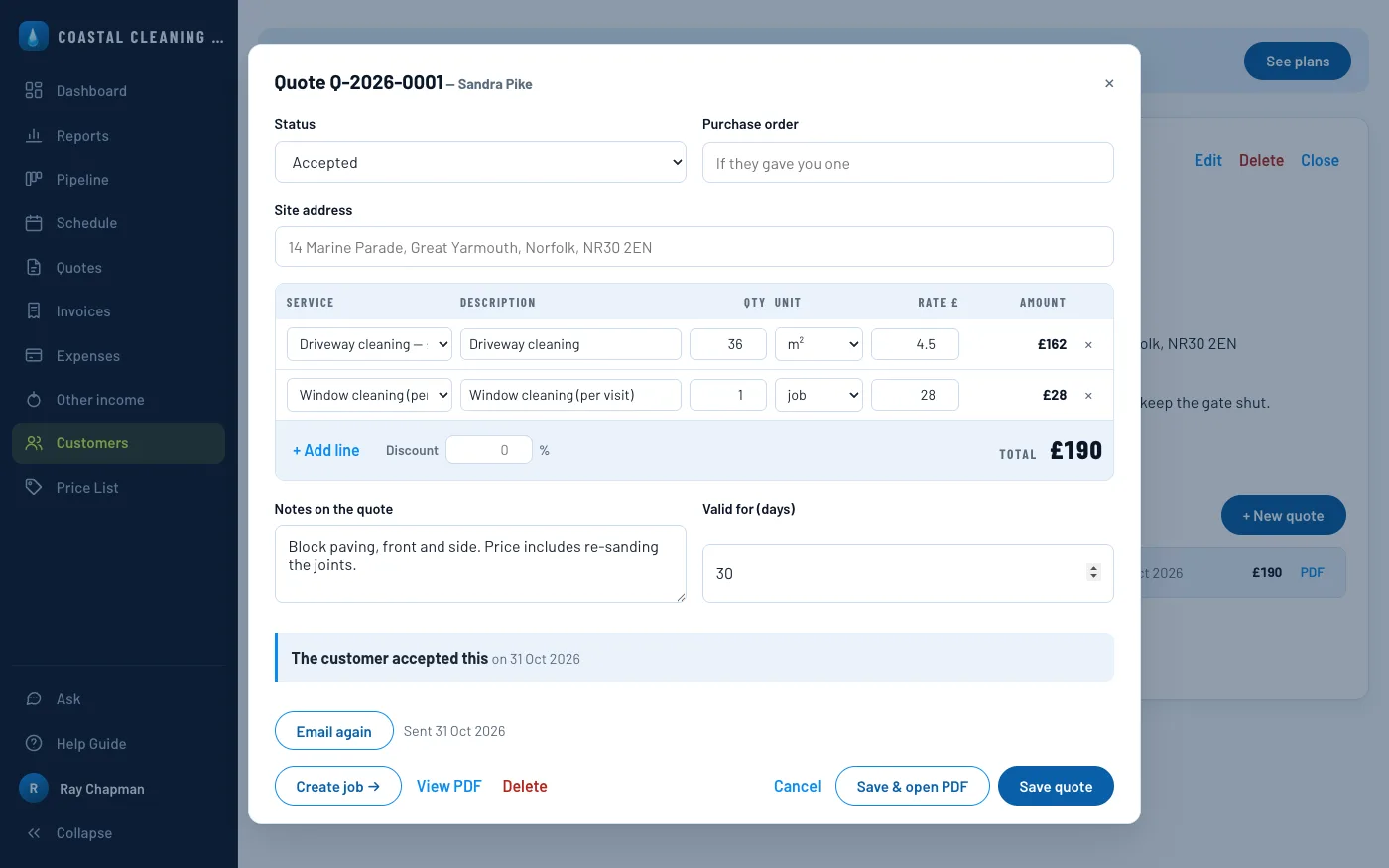The width and height of the screenshot is (1389, 868).
Task: Focus the Site address field
Action: (x=694, y=246)
